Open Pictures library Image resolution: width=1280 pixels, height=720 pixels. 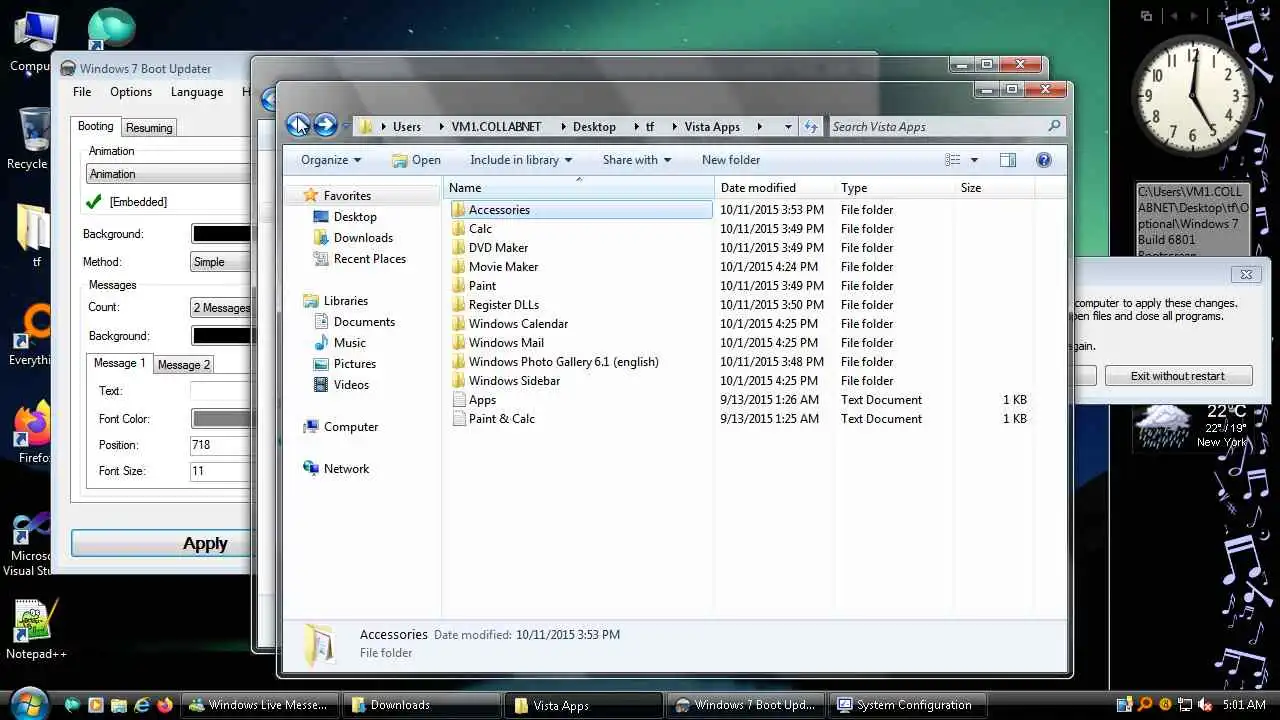344,363
